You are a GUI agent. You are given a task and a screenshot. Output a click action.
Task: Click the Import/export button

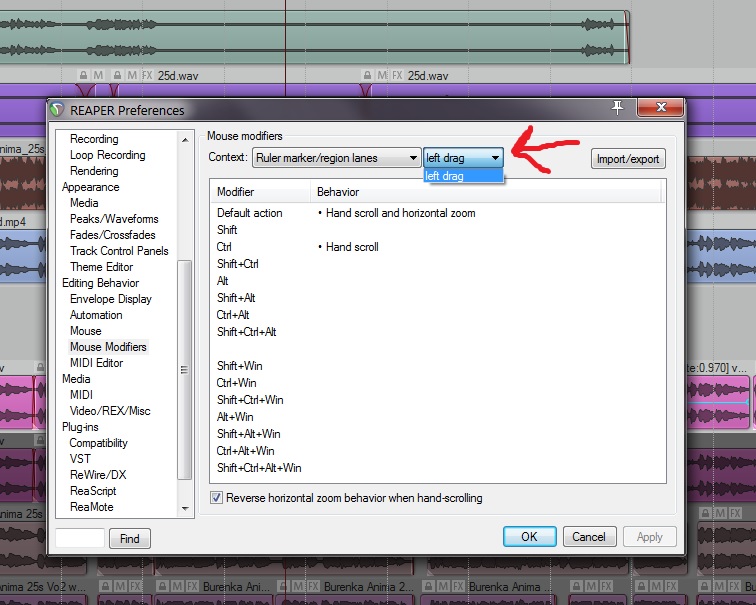tap(628, 159)
